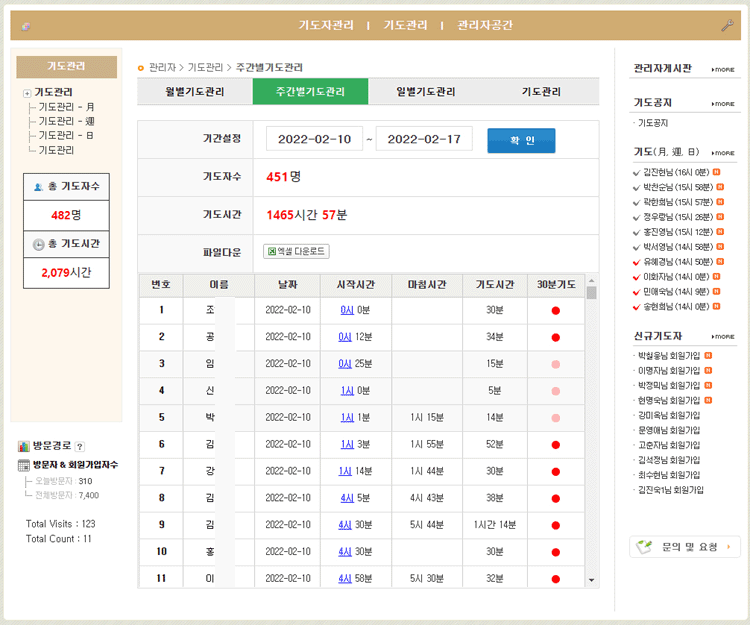Screen dimensions: 750x625
Task: Open the 관리자공간 top menu
Action: click(485, 25)
